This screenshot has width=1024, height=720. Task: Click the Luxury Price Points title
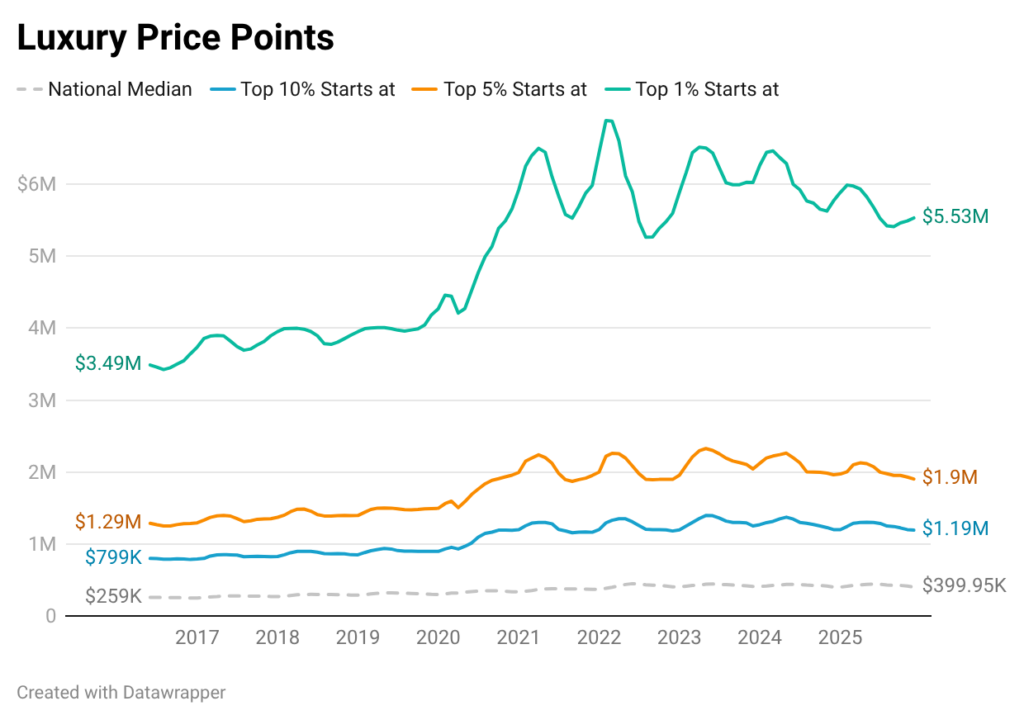coord(175,38)
